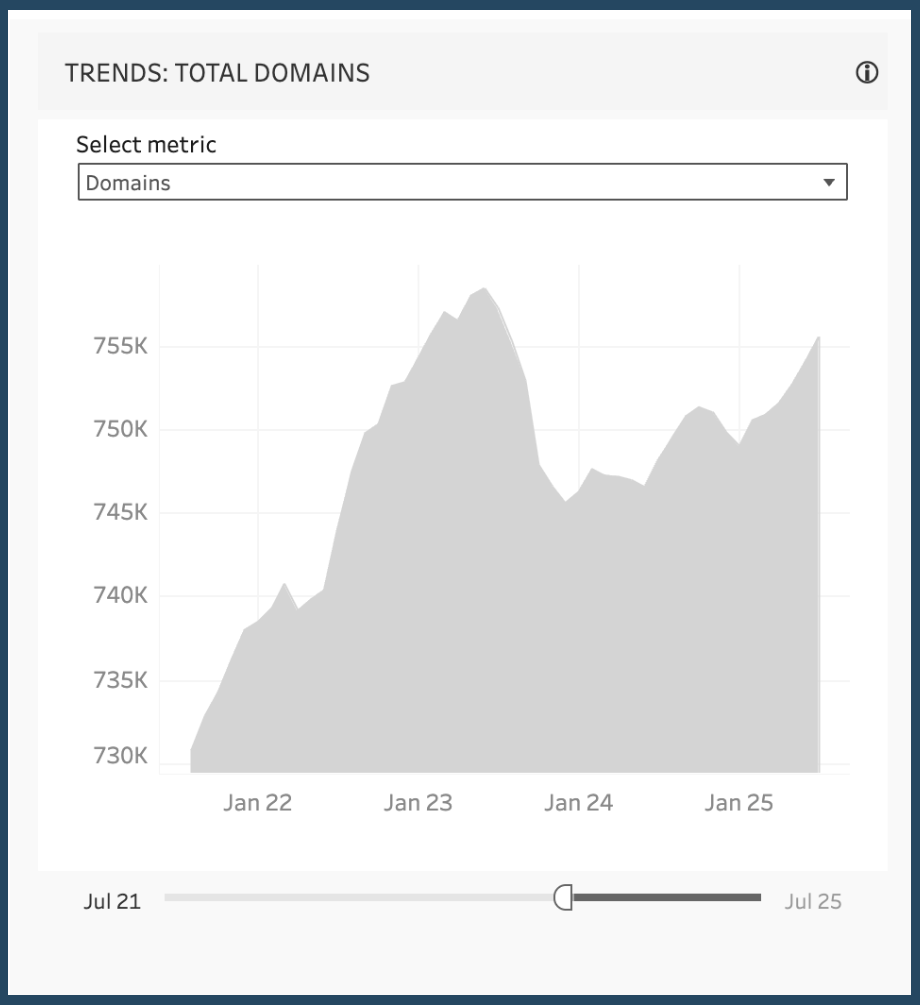Click the 'TRENDS: TOTAL DOMAINS' heading
920x1005 pixels.
217,73
